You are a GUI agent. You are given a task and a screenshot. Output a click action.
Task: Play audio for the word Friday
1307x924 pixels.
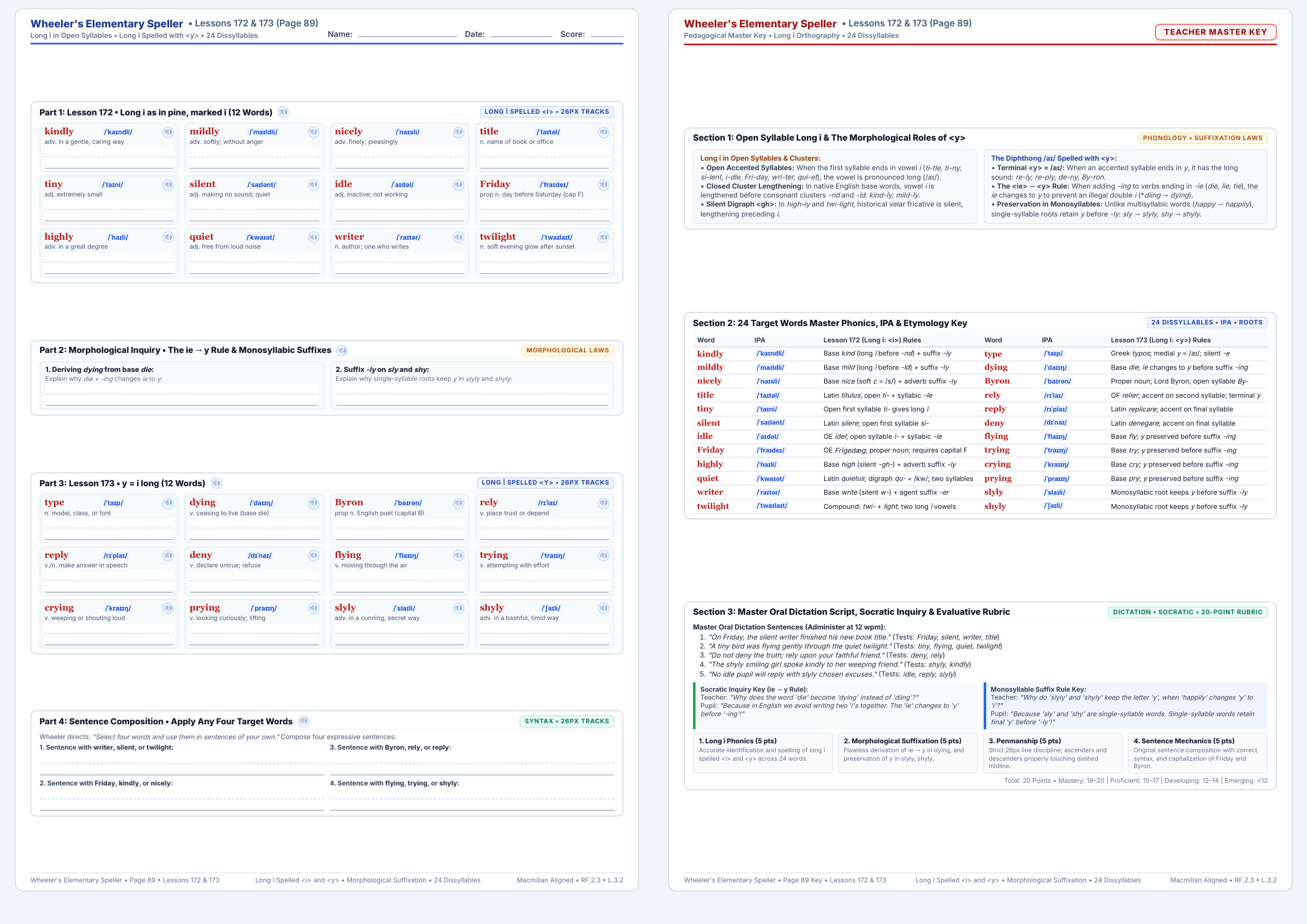click(x=603, y=185)
